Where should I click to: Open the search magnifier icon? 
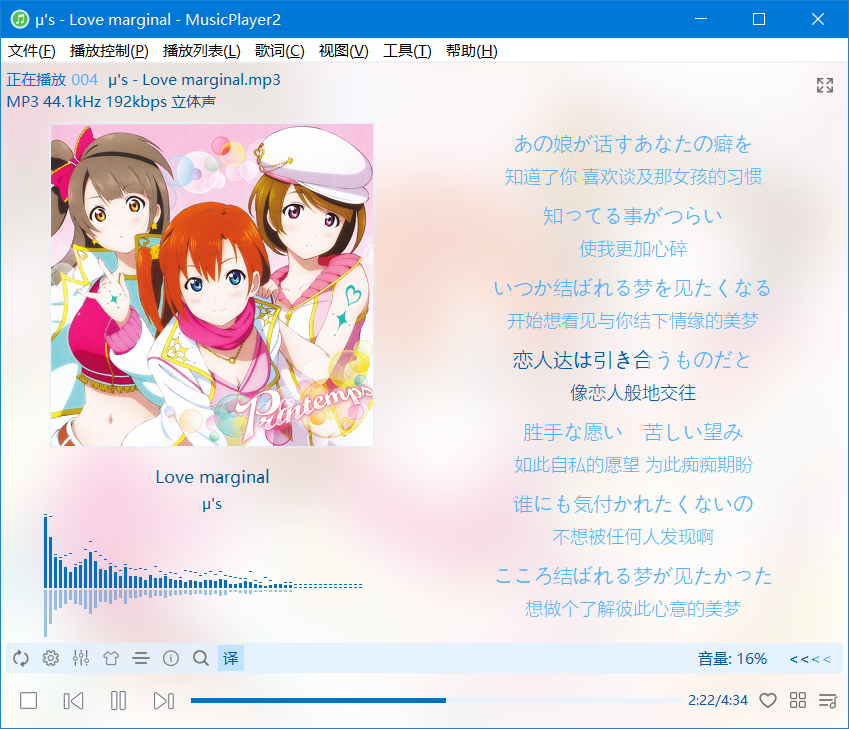coord(201,658)
